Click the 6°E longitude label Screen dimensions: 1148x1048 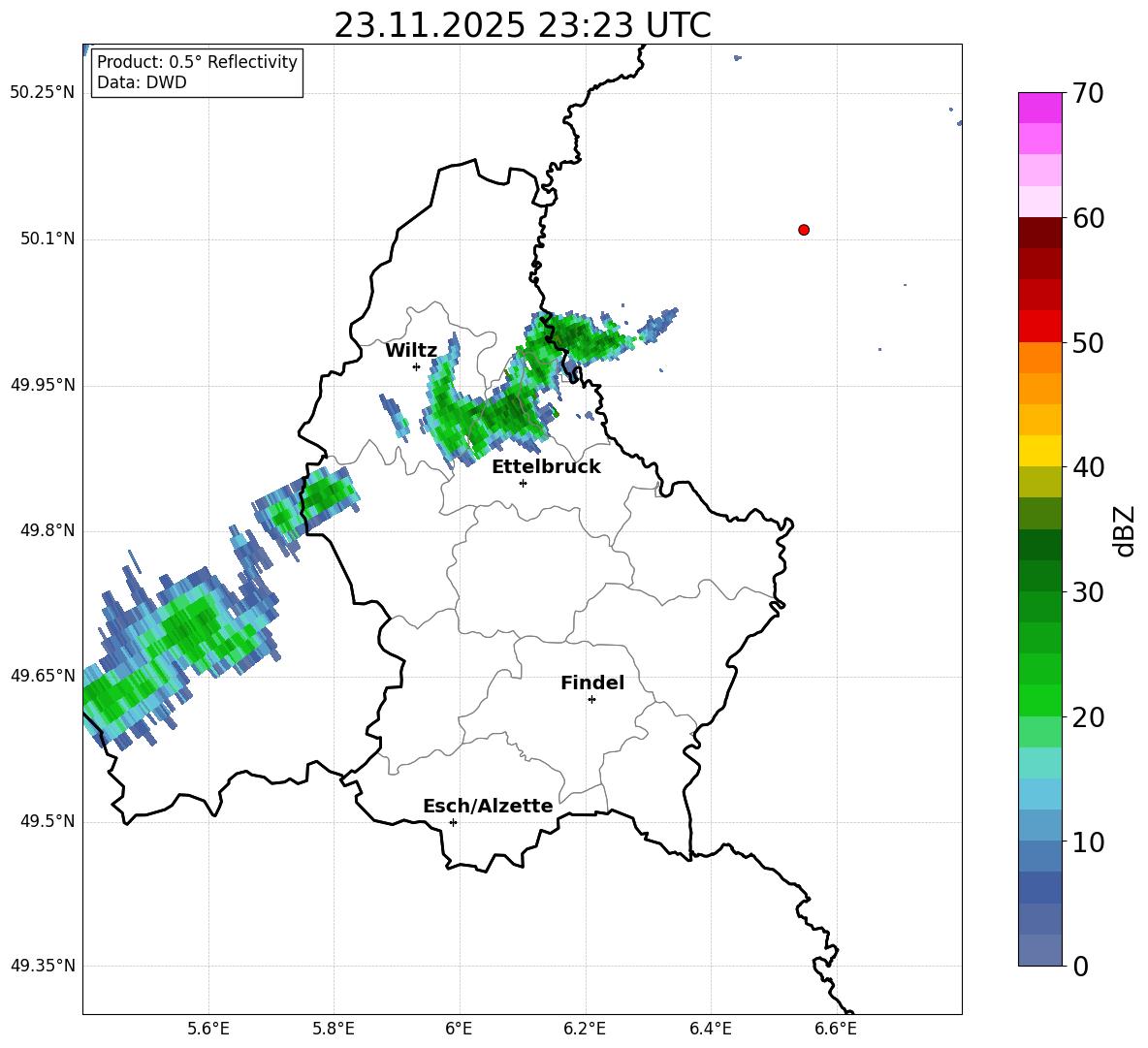pos(459,1029)
